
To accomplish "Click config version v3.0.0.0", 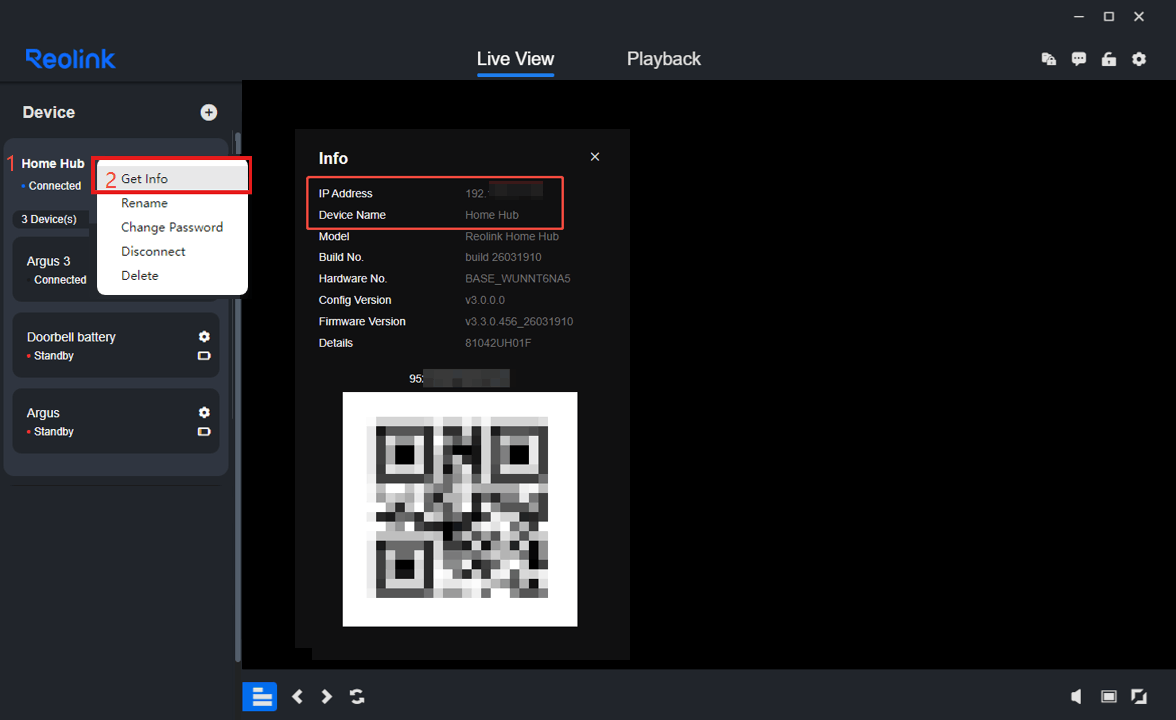I will point(485,300).
